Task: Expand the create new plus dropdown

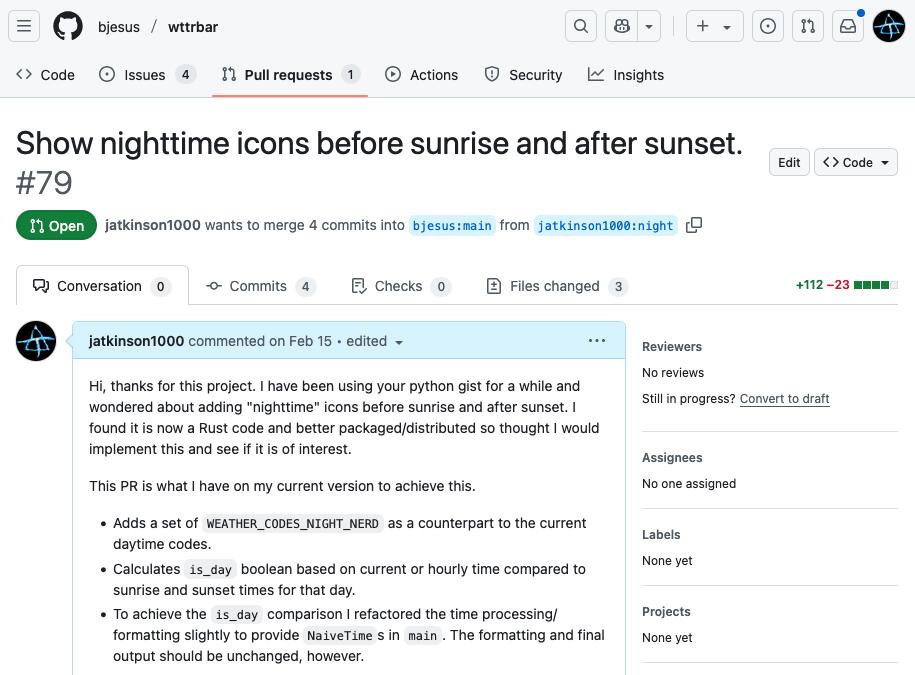Action: coord(714,27)
